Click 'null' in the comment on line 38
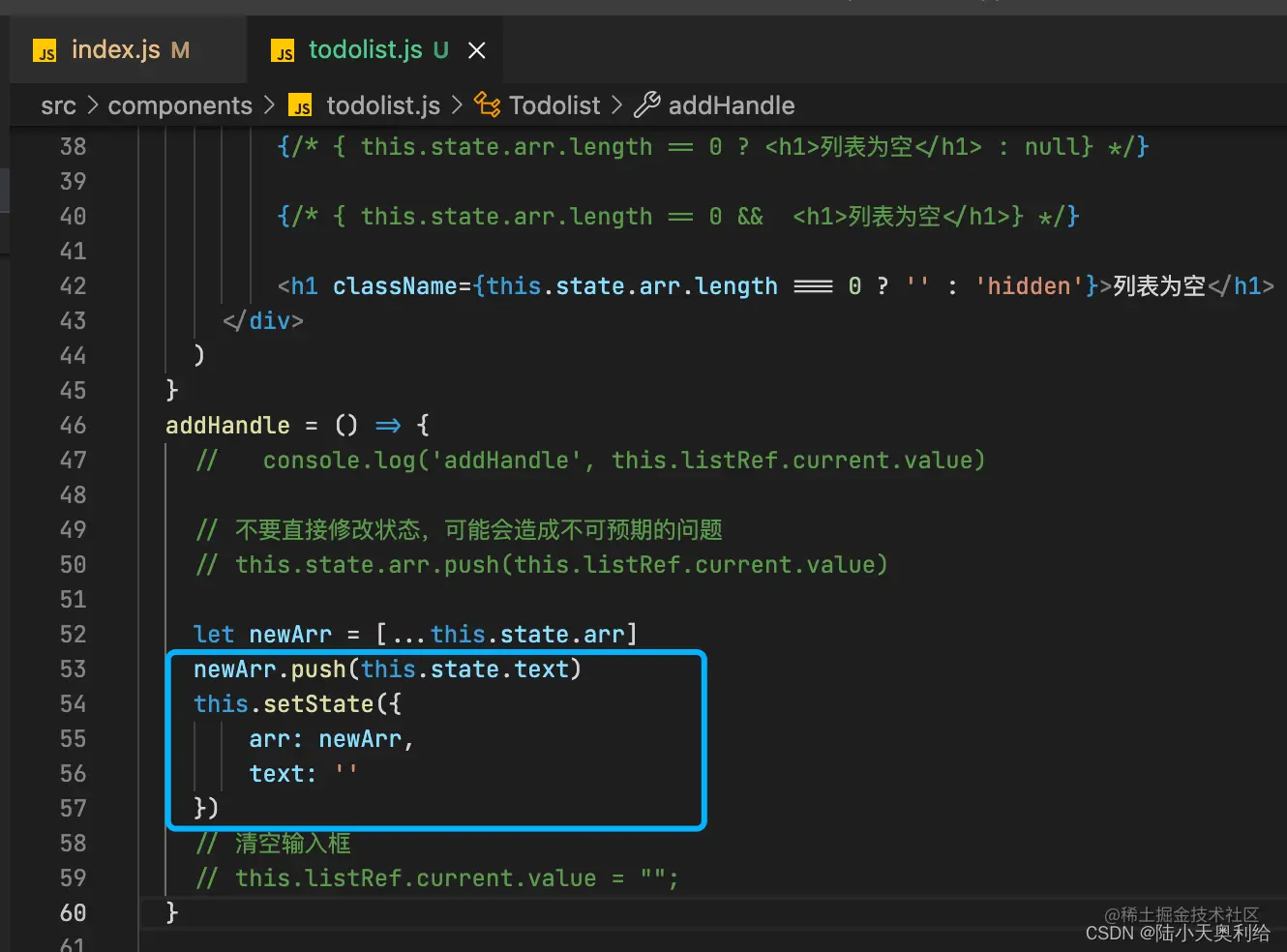Viewport: 1287px width, 952px height. tap(1052, 147)
